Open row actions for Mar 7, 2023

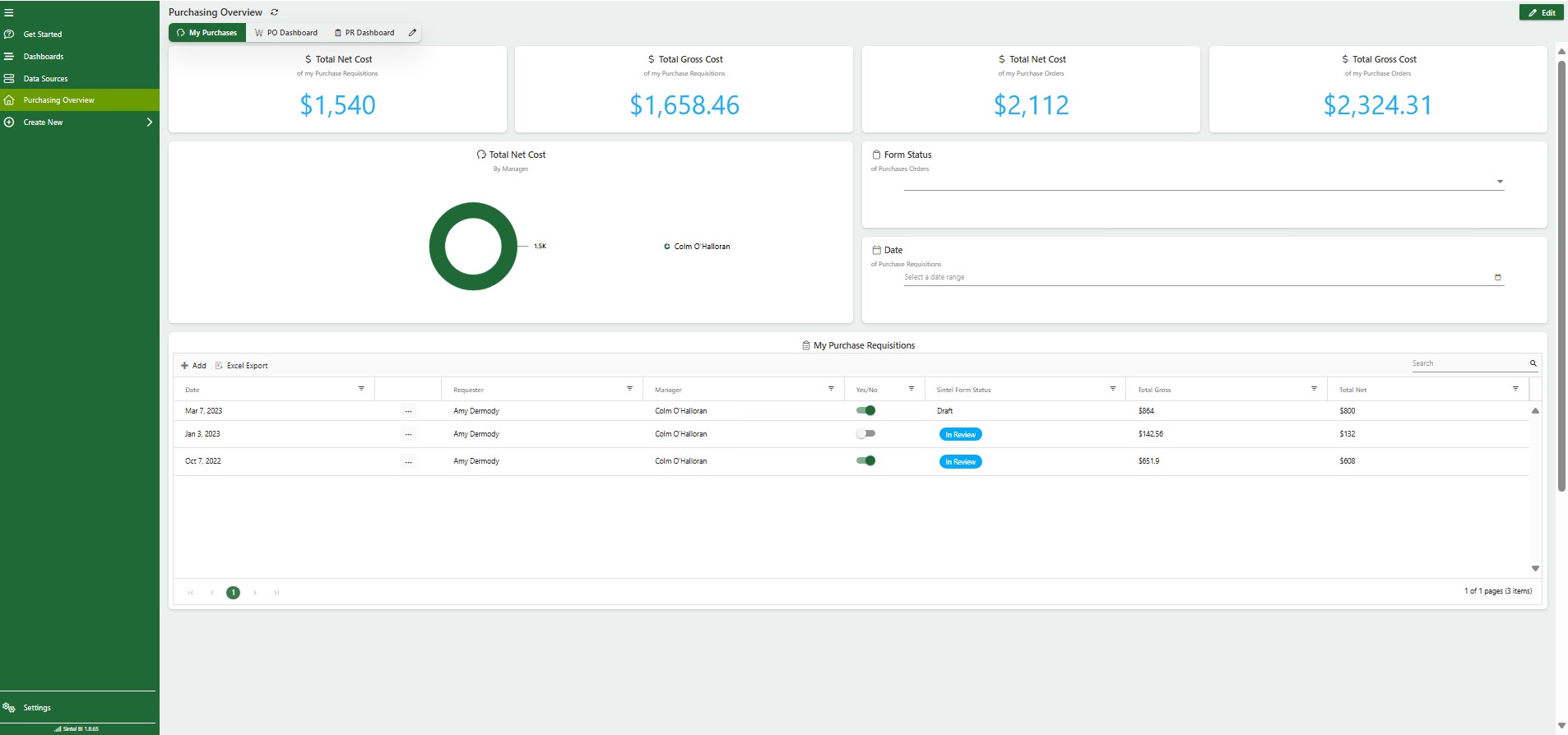click(408, 411)
